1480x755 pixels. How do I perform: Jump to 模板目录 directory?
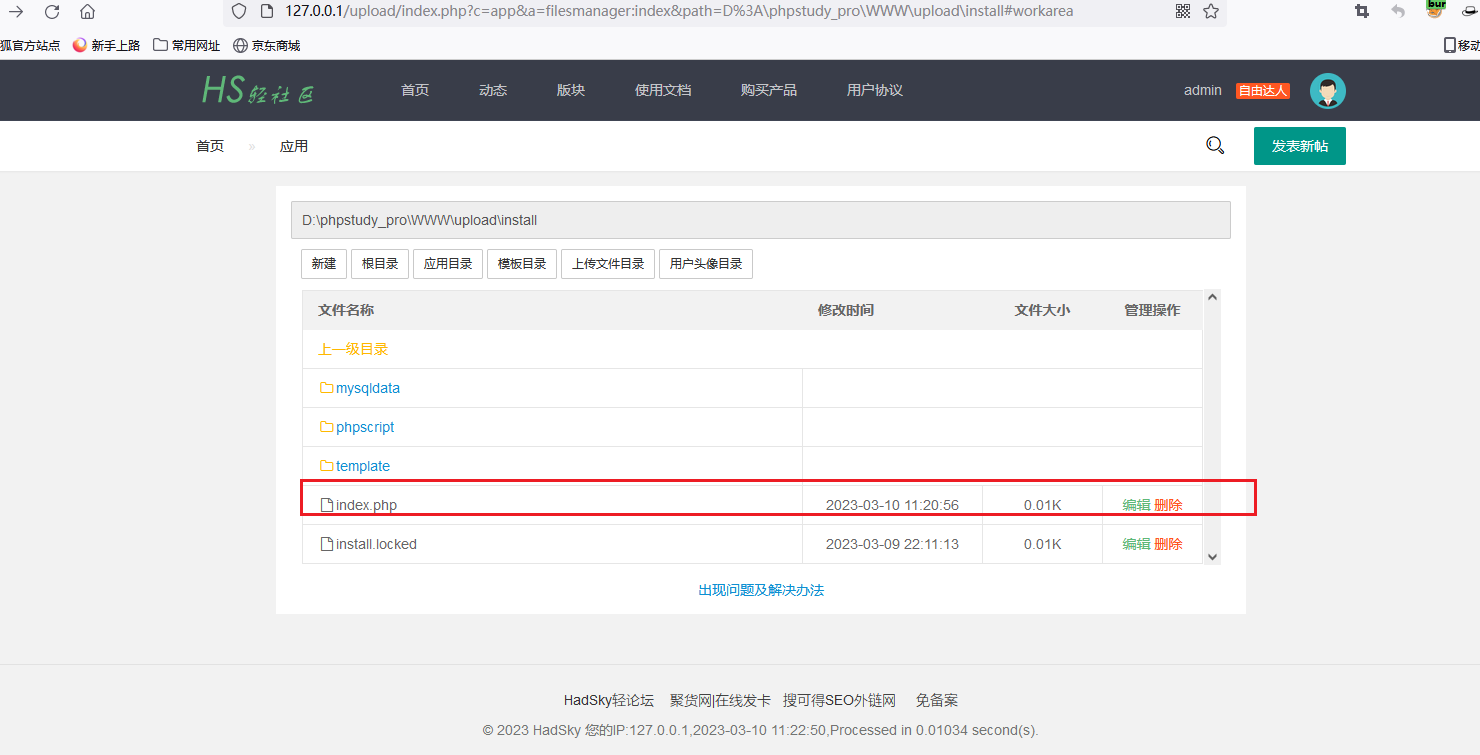[x=522, y=264]
